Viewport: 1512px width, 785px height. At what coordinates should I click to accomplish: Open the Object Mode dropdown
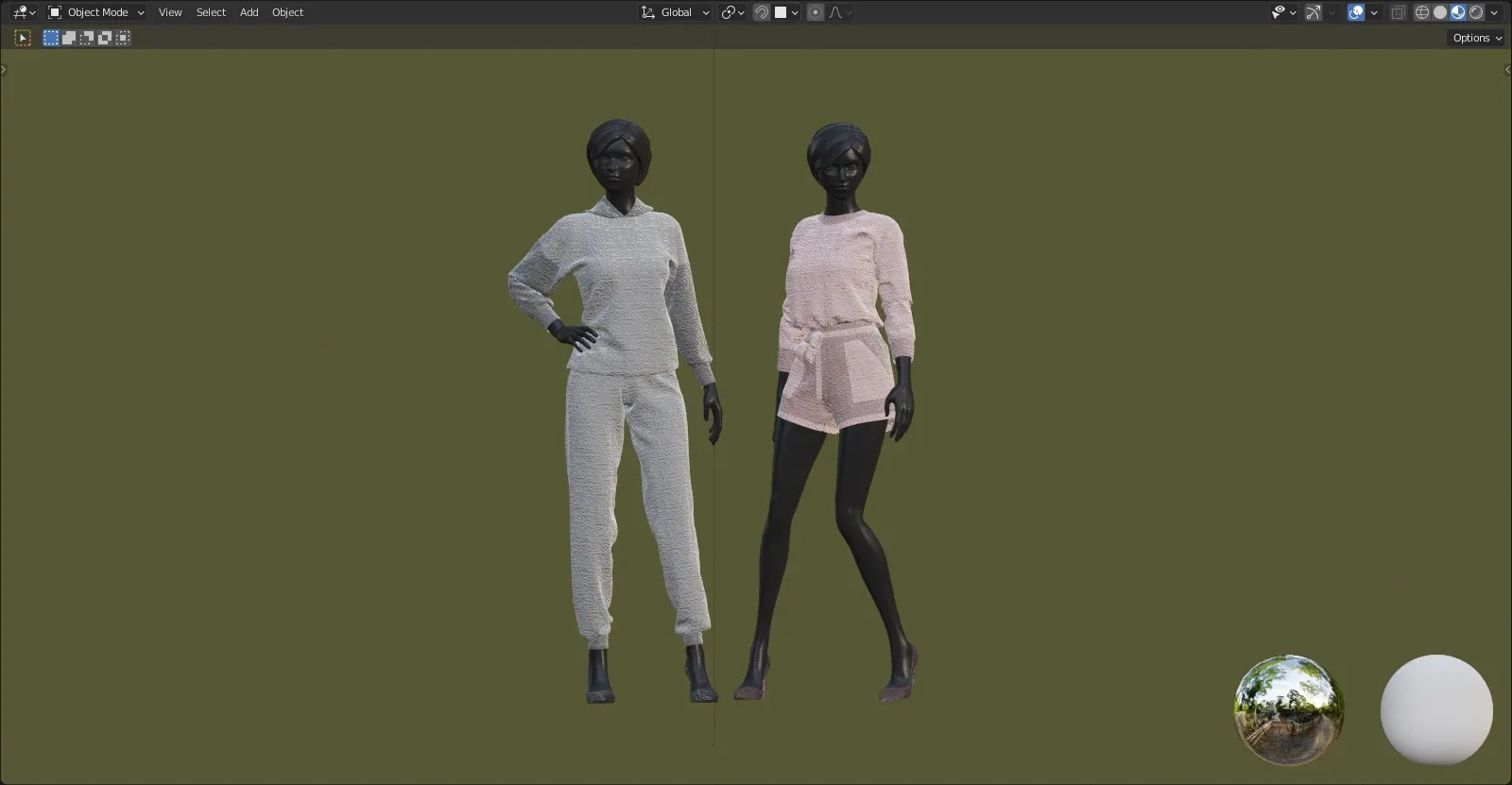[x=96, y=12]
